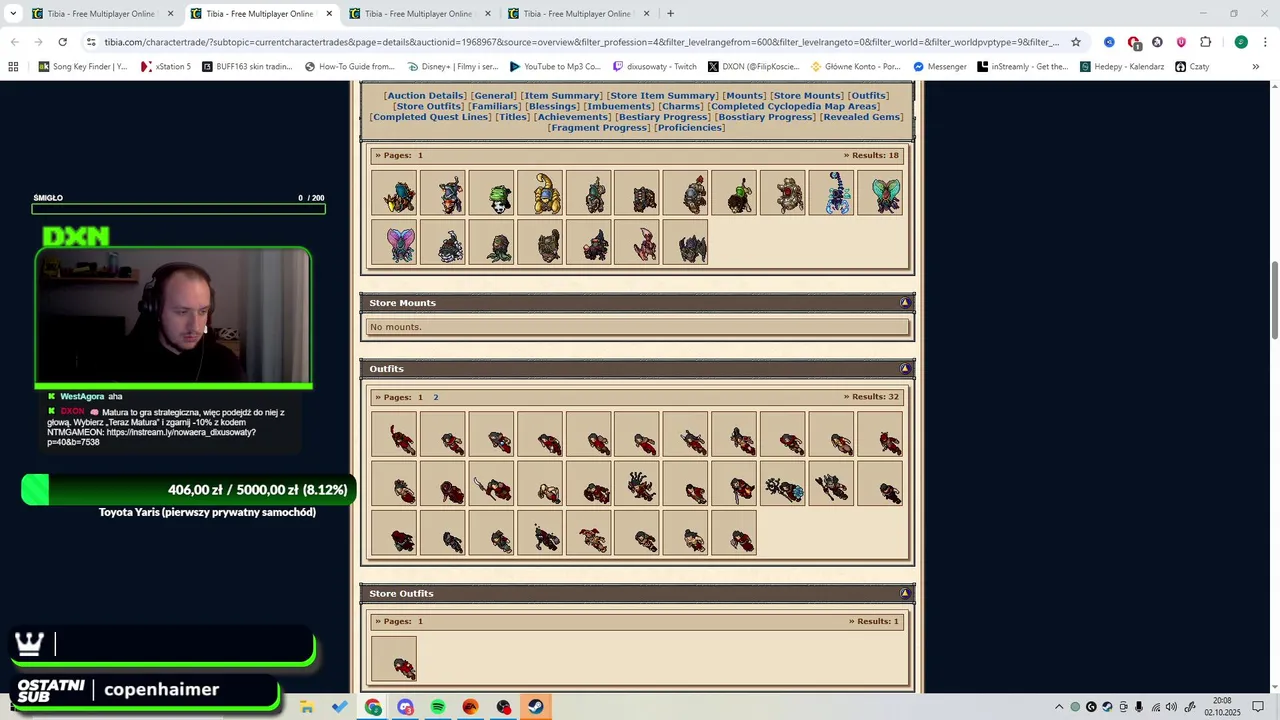The image size is (1280, 720).
Task: Jump to Bestiary Progress section
Action: [x=663, y=117]
